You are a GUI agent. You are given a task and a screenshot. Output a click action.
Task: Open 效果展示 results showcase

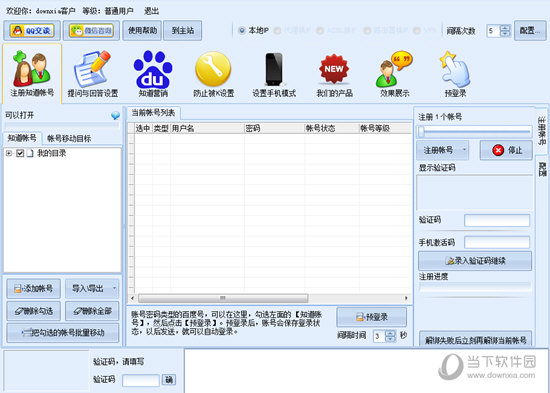[x=395, y=74]
